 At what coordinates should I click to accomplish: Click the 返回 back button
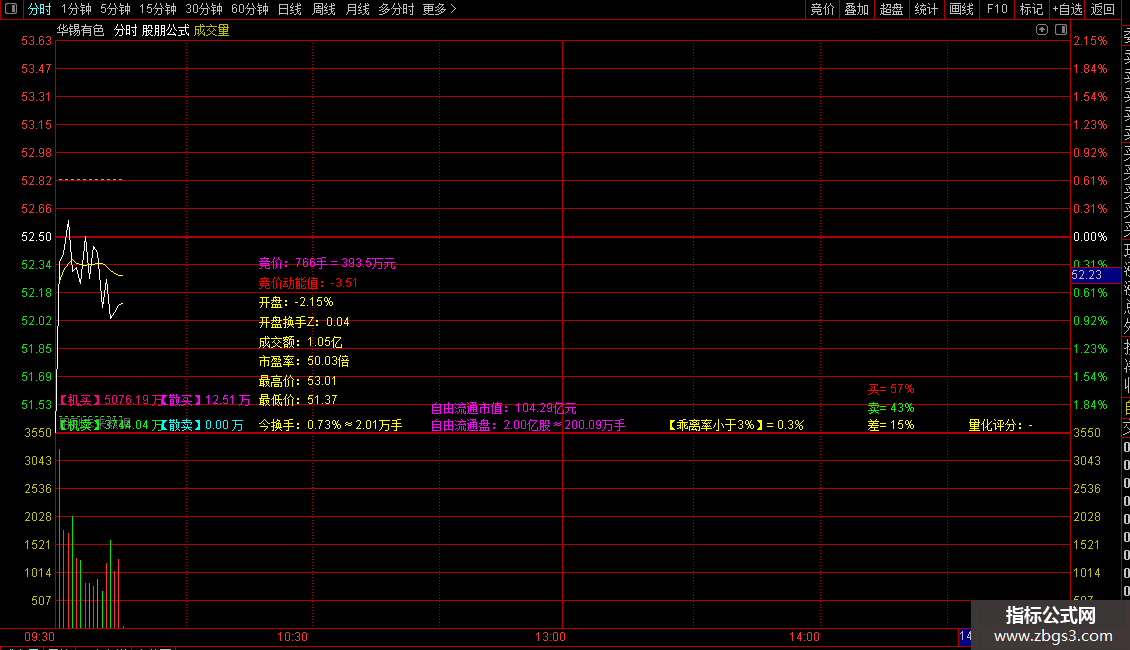1103,9
